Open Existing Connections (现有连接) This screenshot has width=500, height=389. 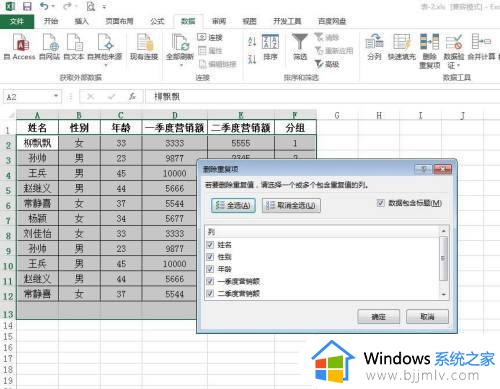click(x=144, y=47)
